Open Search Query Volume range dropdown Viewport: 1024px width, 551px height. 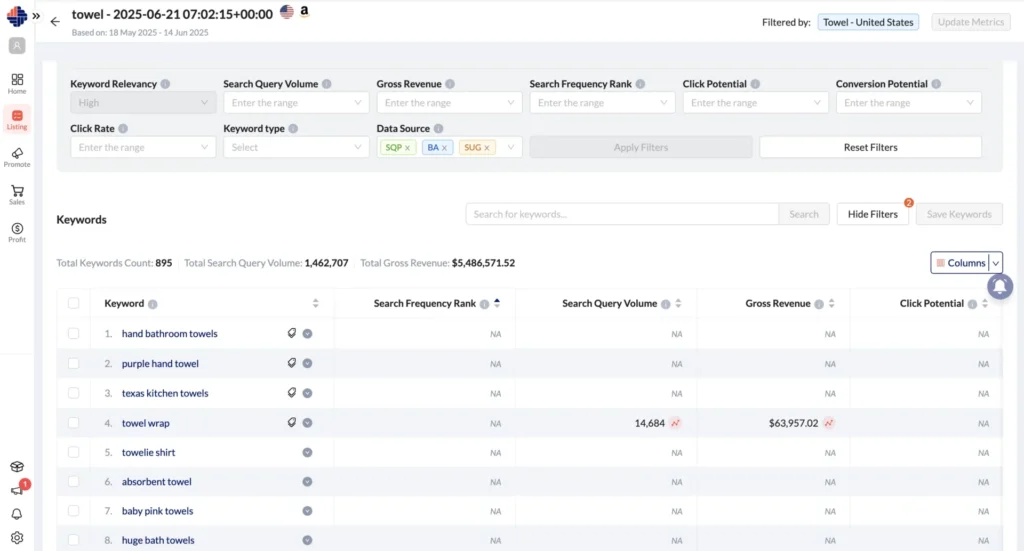click(296, 102)
